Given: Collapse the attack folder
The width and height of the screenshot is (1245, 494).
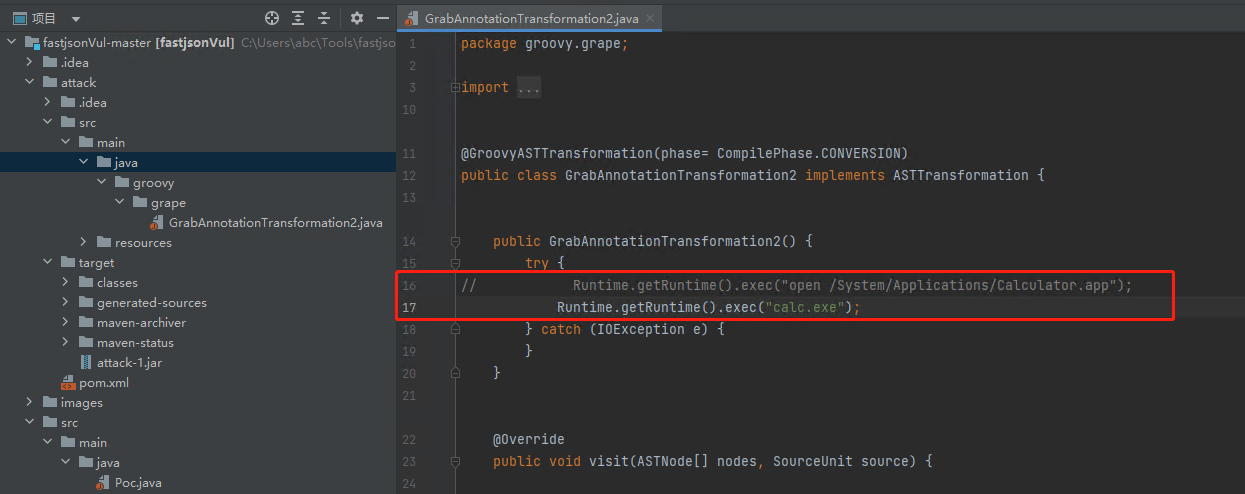Looking at the screenshot, I should click(x=29, y=82).
